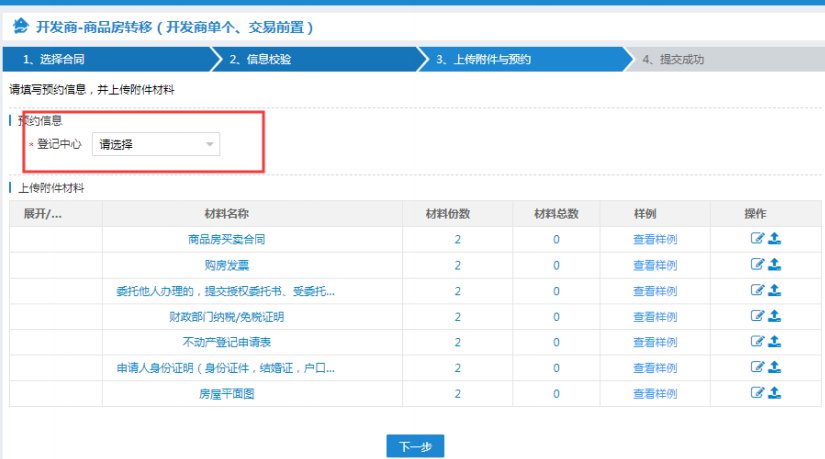Open 购房发票 material link

click(227, 265)
